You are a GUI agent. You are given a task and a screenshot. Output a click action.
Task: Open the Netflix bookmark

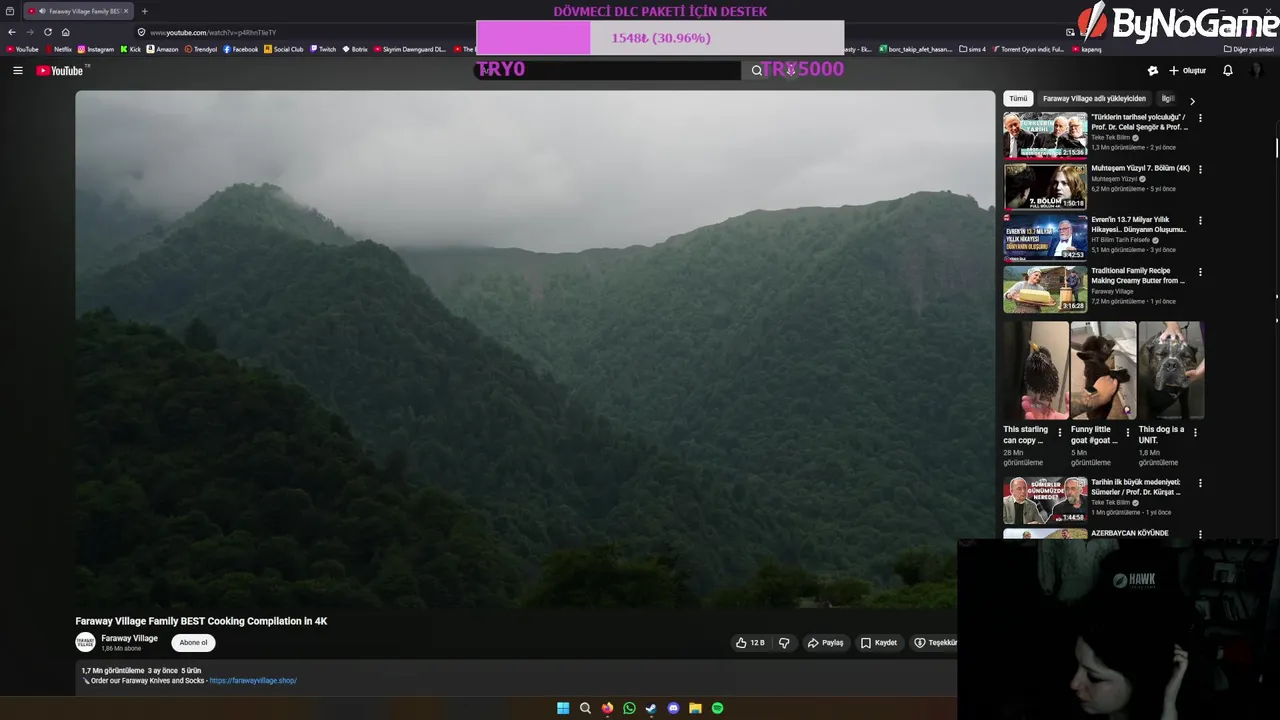click(58, 49)
